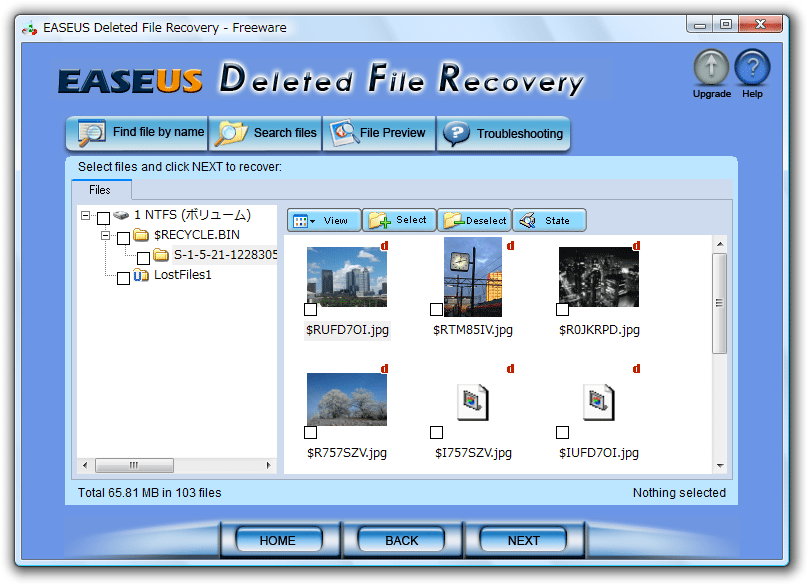
Task: Open Find file by name
Action: coord(137,134)
